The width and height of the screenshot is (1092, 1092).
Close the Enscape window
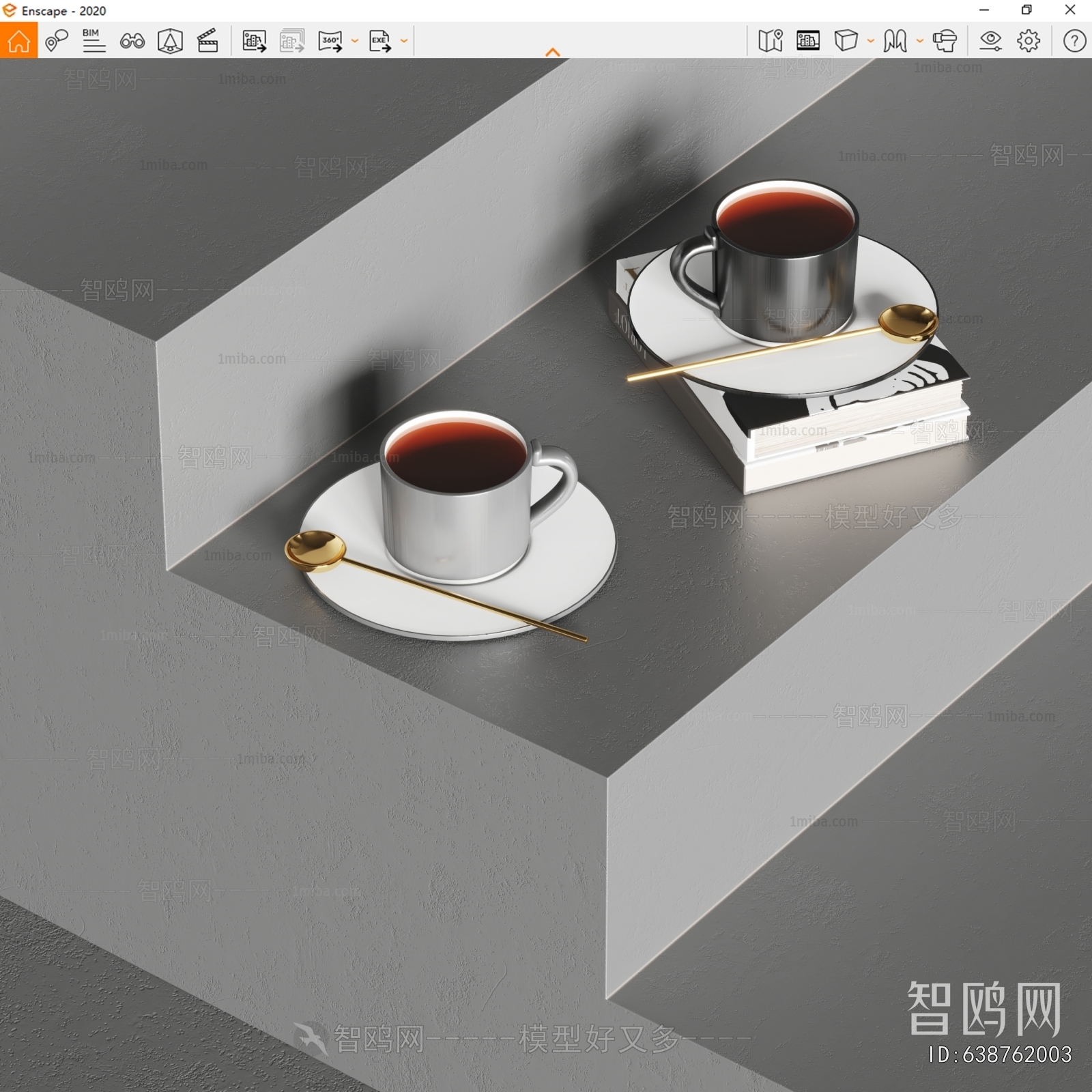1070,10
